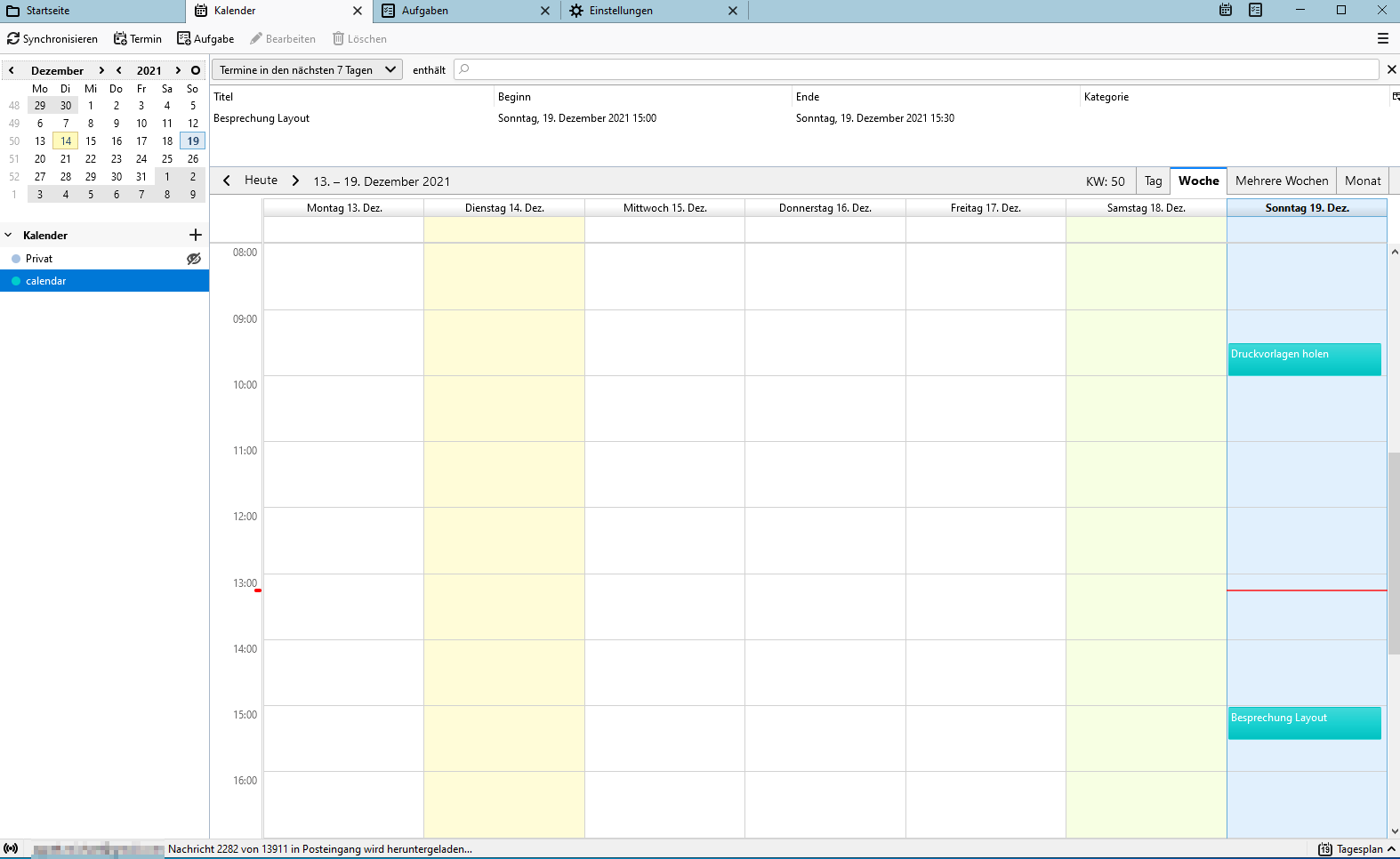Select the Privat calendar

(104, 259)
